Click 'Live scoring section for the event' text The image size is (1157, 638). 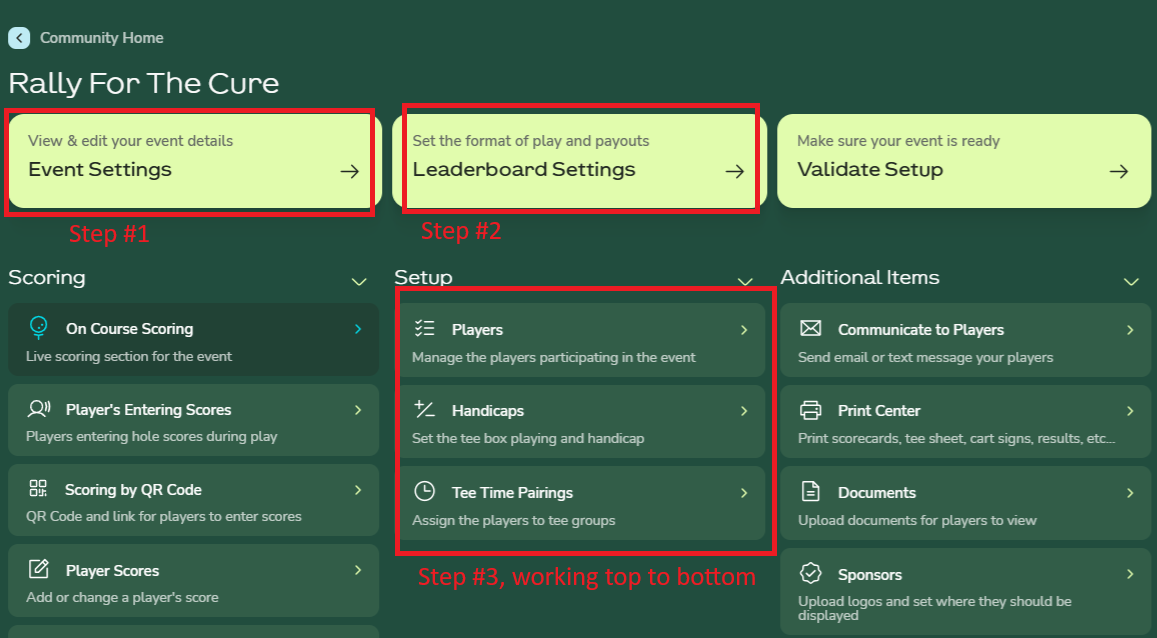click(129, 356)
